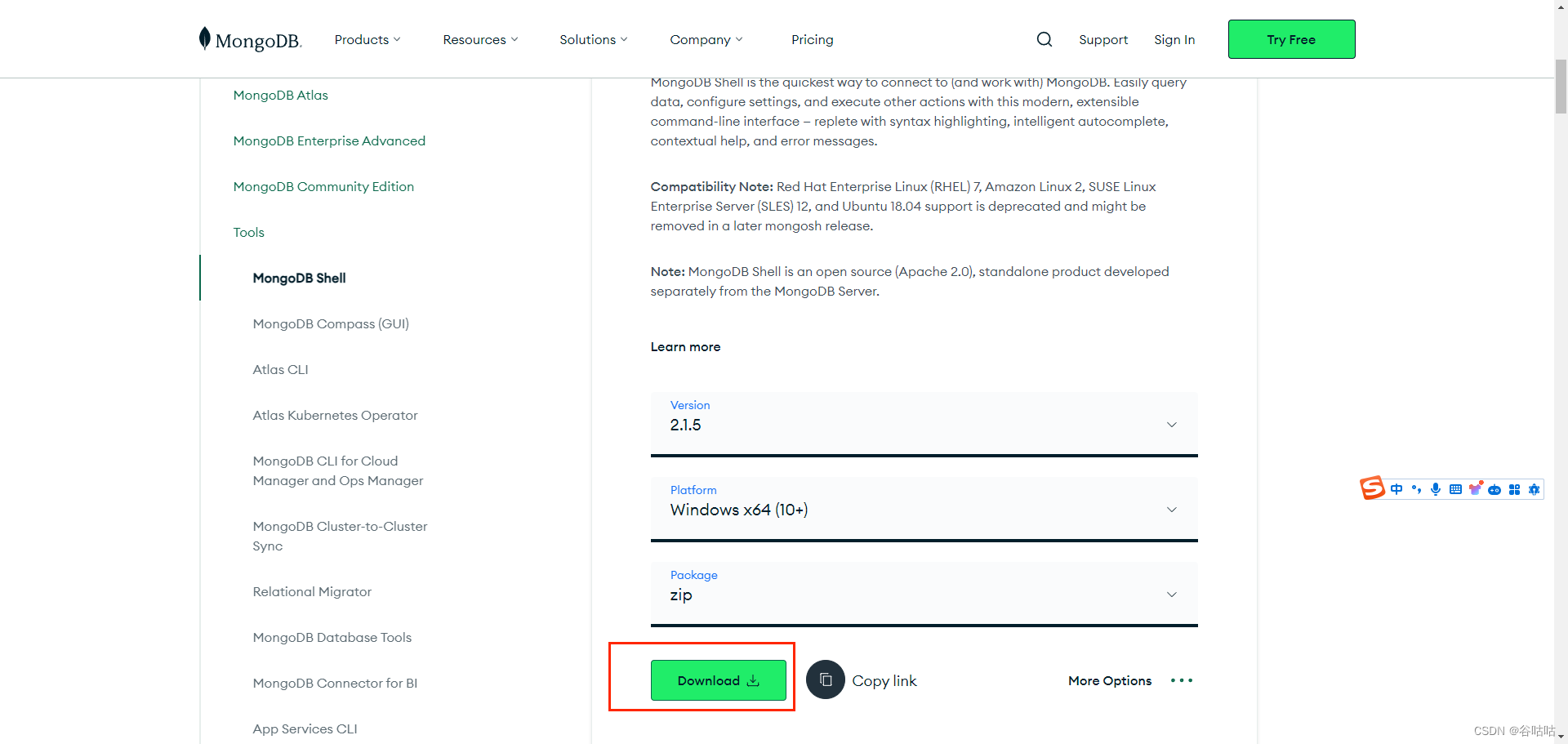Click the scrollbar down arrow
The width and height of the screenshot is (1568, 744).
click(x=1561, y=737)
